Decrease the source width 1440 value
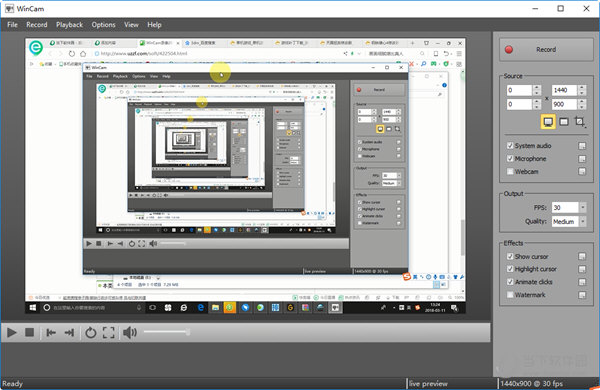This screenshot has width=600, height=390. [x=582, y=93]
